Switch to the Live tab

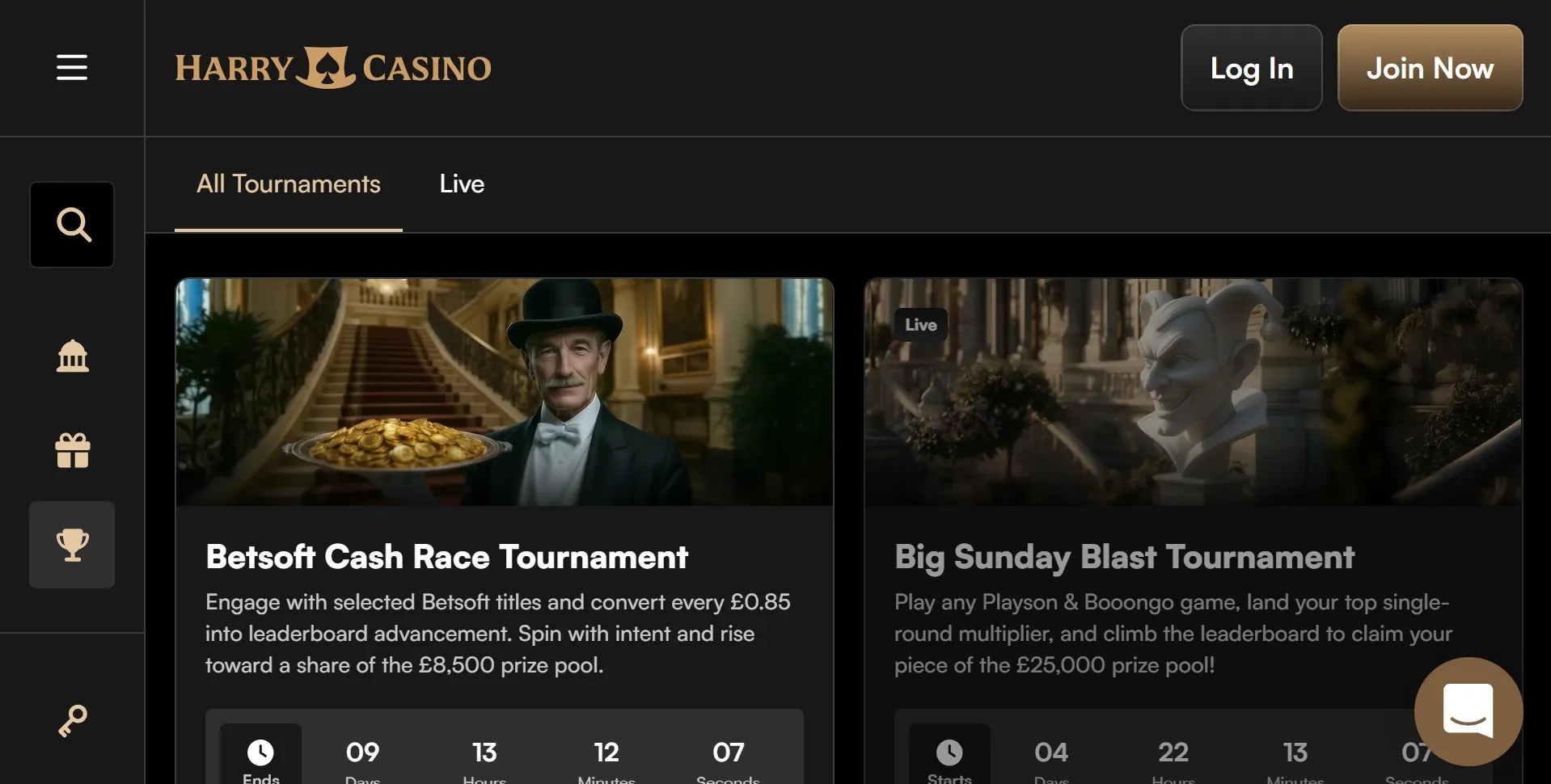(x=462, y=184)
